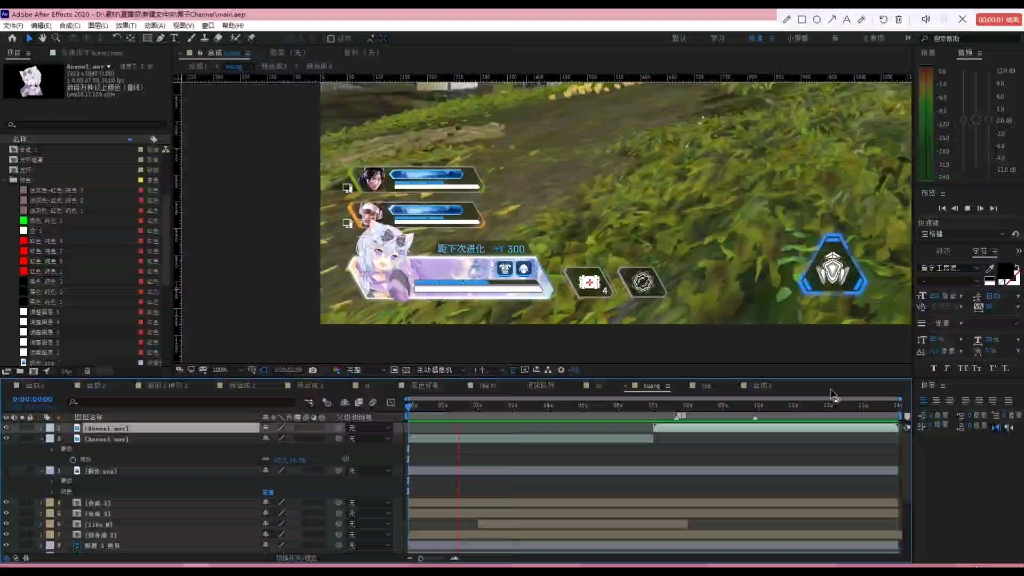Screen dimensions: 1024x576
Task: Open the shortcut dropdown in the Preview panel
Action: pos(960,234)
